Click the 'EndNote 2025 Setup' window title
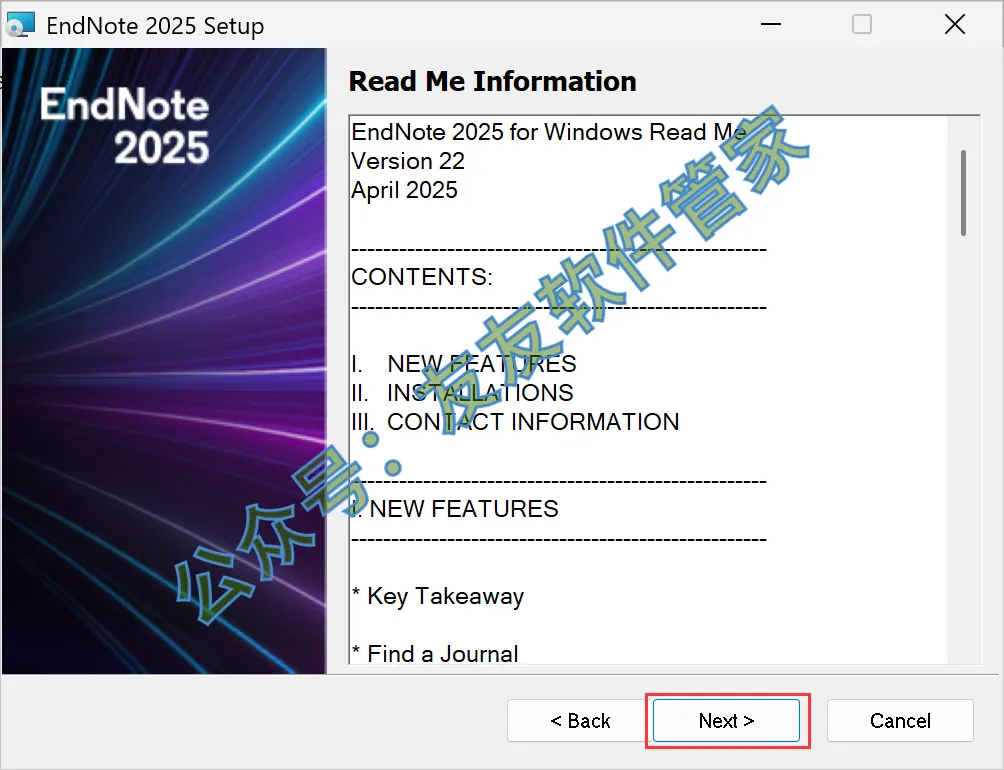This screenshot has height=770, width=1004. (x=155, y=26)
